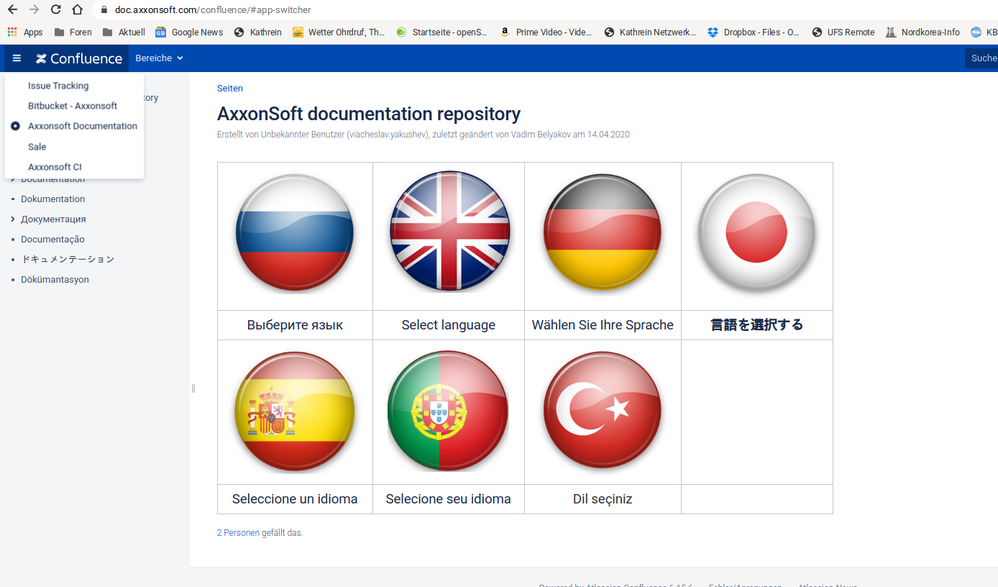Open the Dökümantasyon sidebar page

(55, 279)
